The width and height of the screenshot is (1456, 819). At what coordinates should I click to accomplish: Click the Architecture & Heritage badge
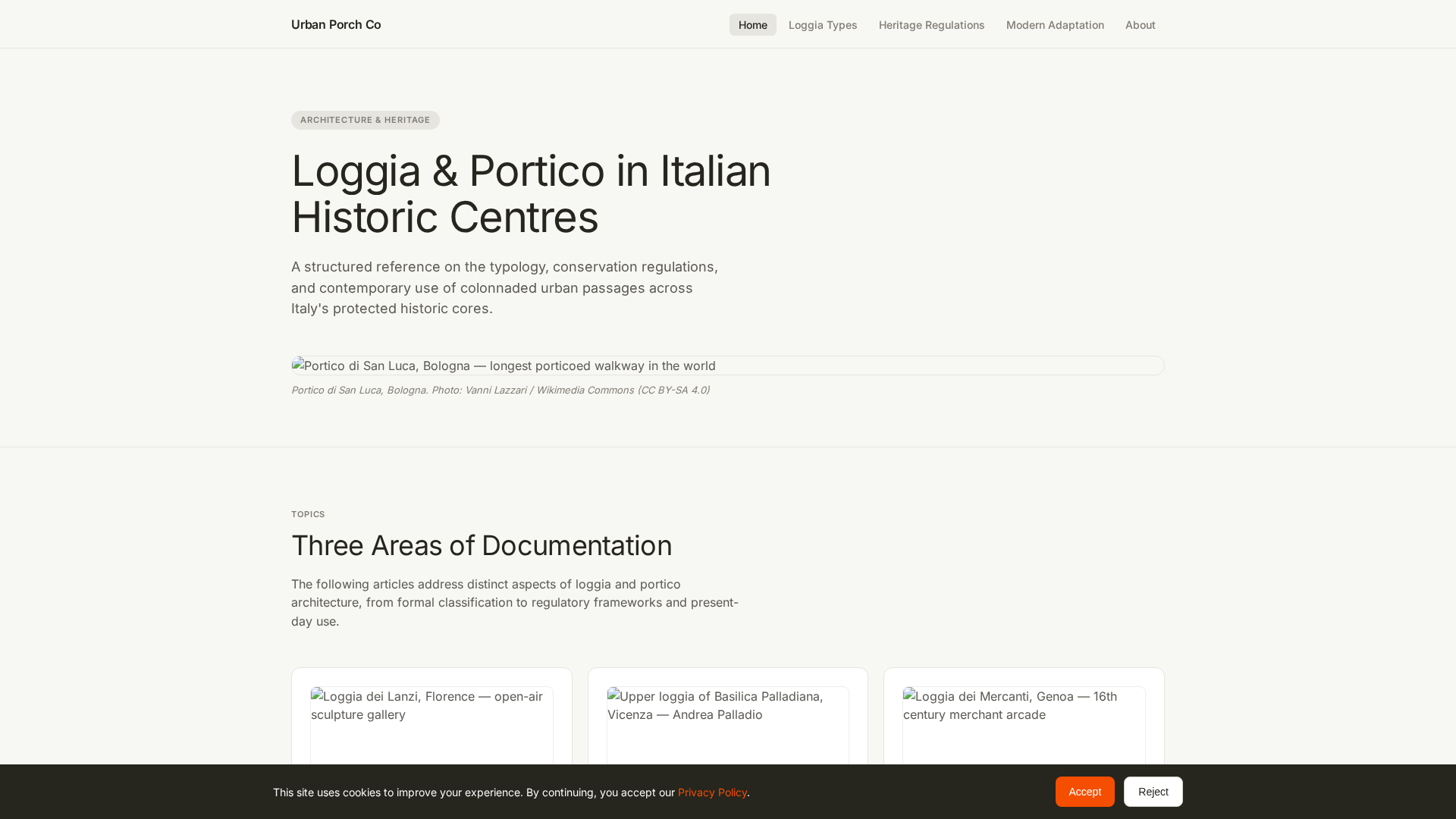coord(366,120)
